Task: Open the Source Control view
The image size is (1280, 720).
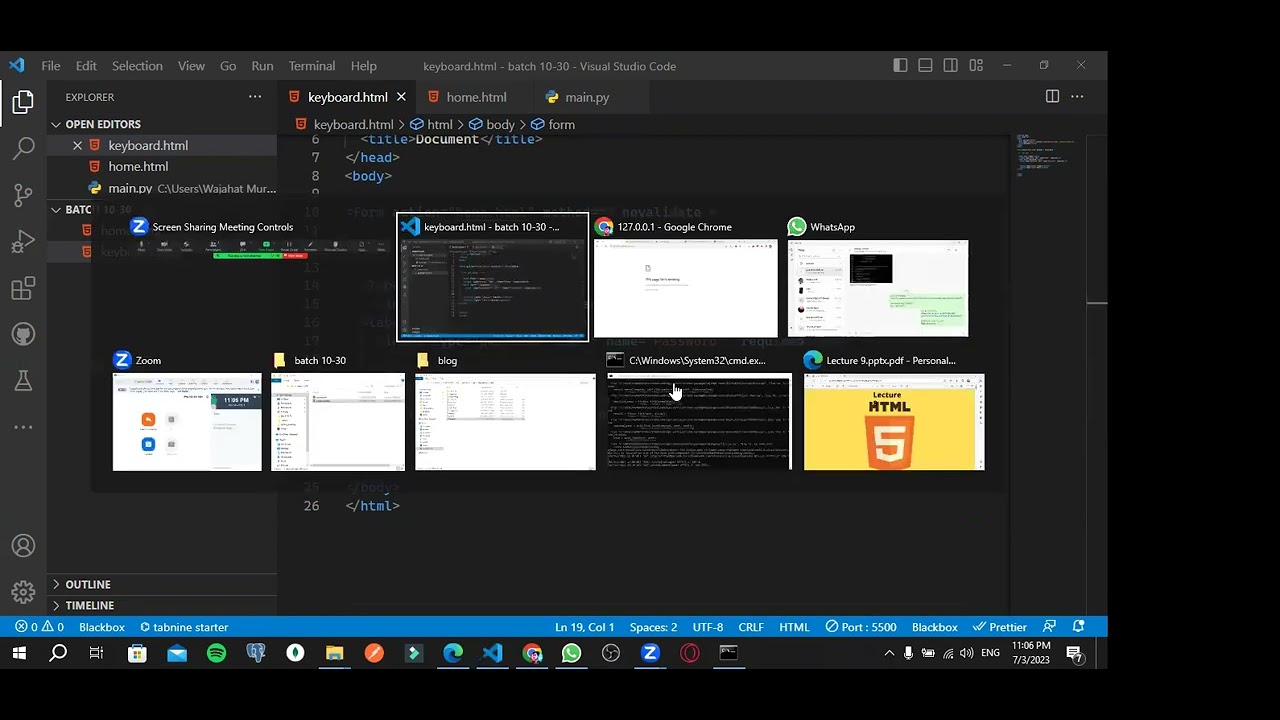Action: pos(23,195)
